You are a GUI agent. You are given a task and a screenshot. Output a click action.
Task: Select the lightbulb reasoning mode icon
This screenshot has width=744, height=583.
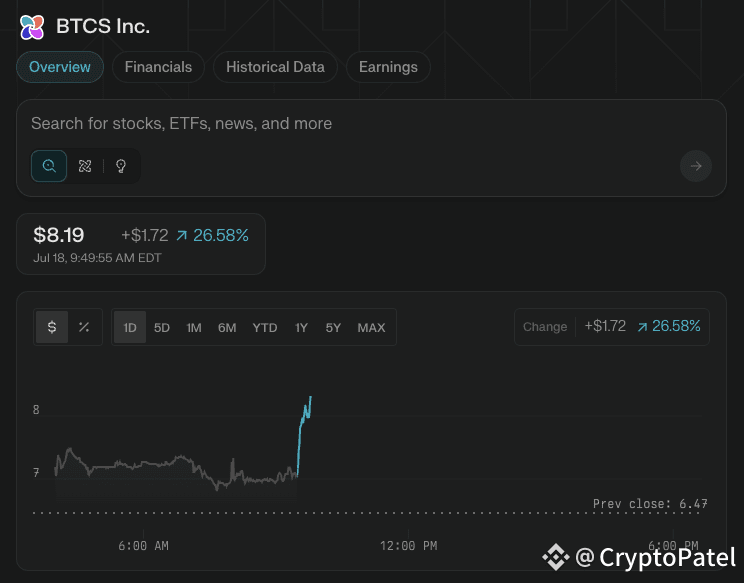(121, 166)
